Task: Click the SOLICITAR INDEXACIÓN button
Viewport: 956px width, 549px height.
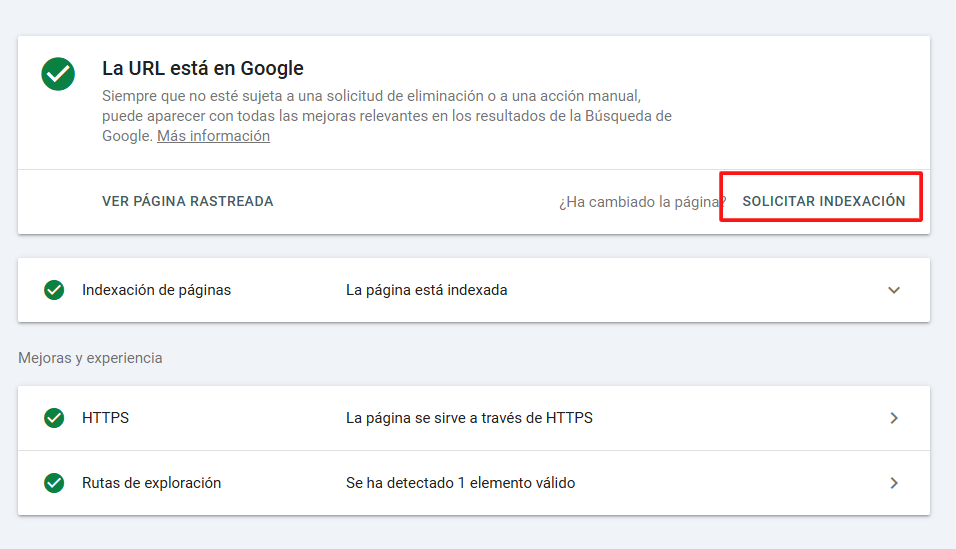Action: click(x=823, y=201)
